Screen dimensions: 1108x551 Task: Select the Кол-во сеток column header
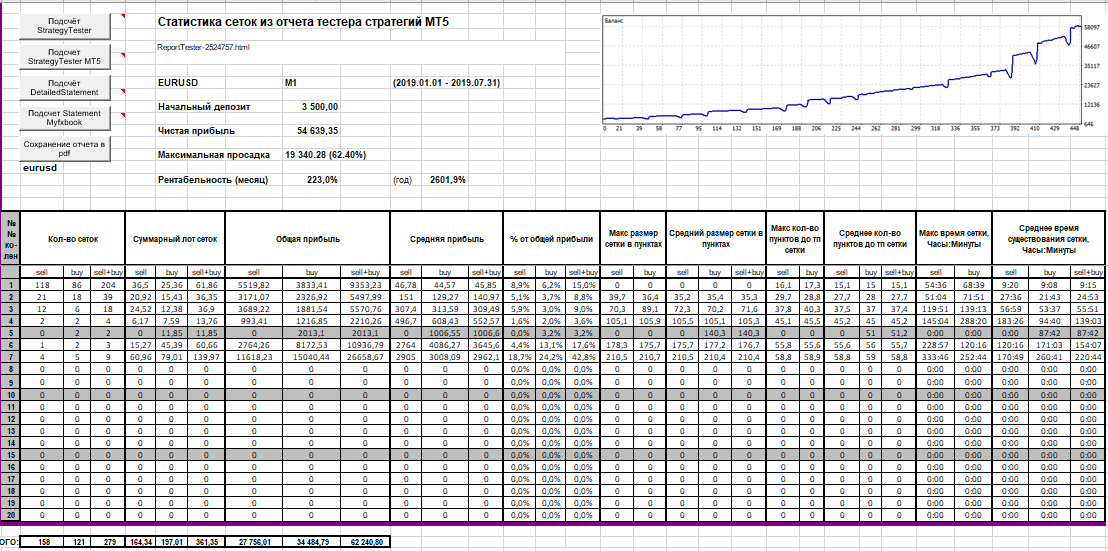click(73, 238)
